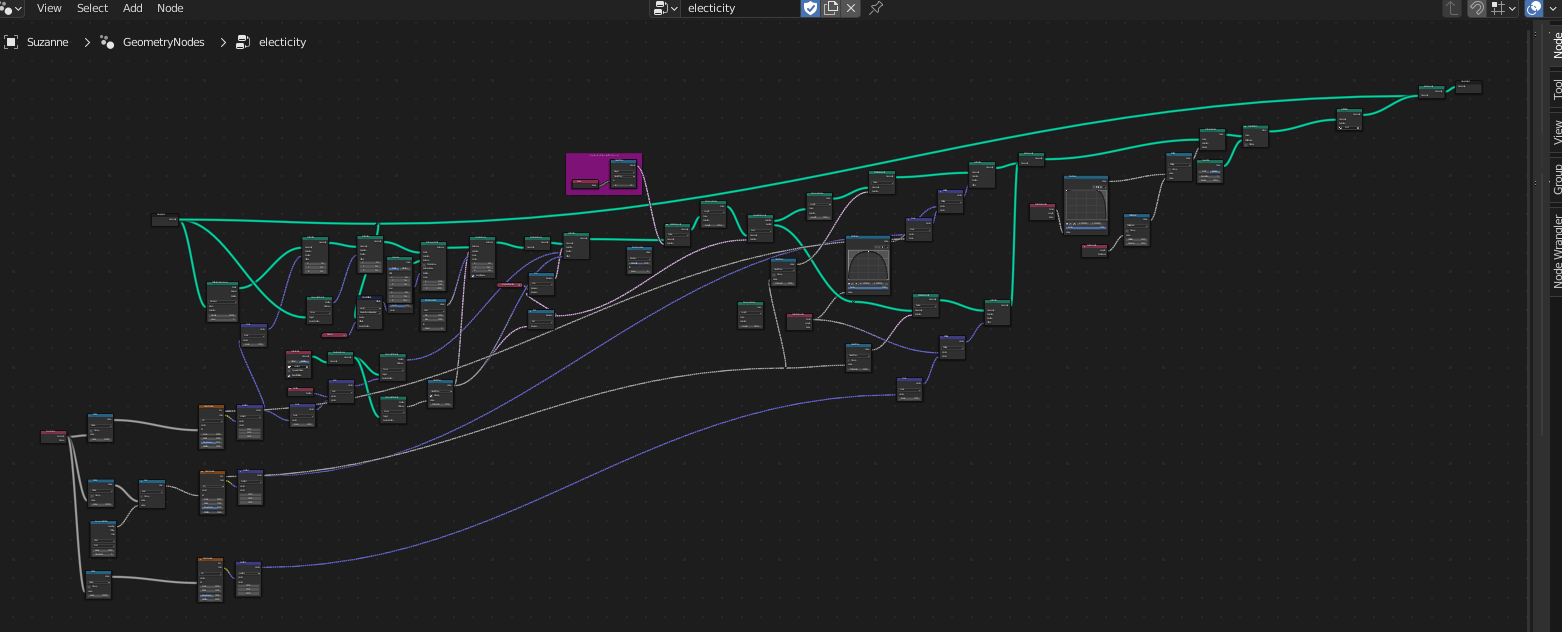
Task: Open the overlays dropdown chevron
Action: click(x=1553, y=8)
